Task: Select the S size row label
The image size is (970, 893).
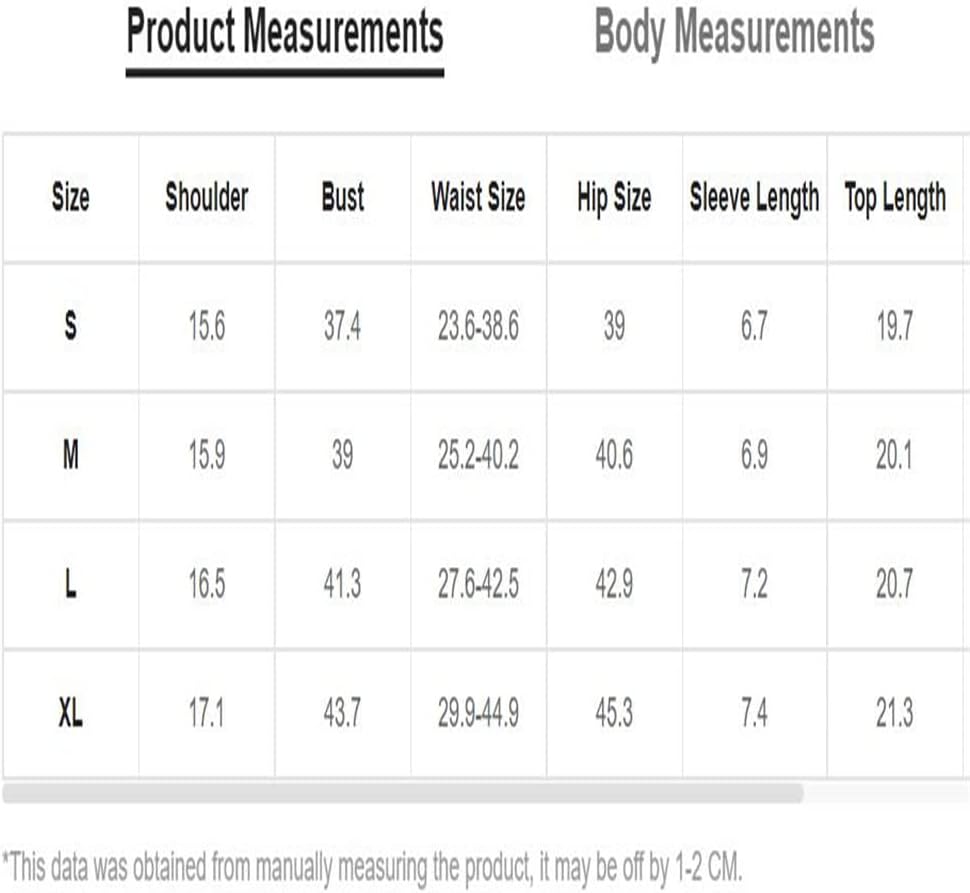Action: coord(71,326)
